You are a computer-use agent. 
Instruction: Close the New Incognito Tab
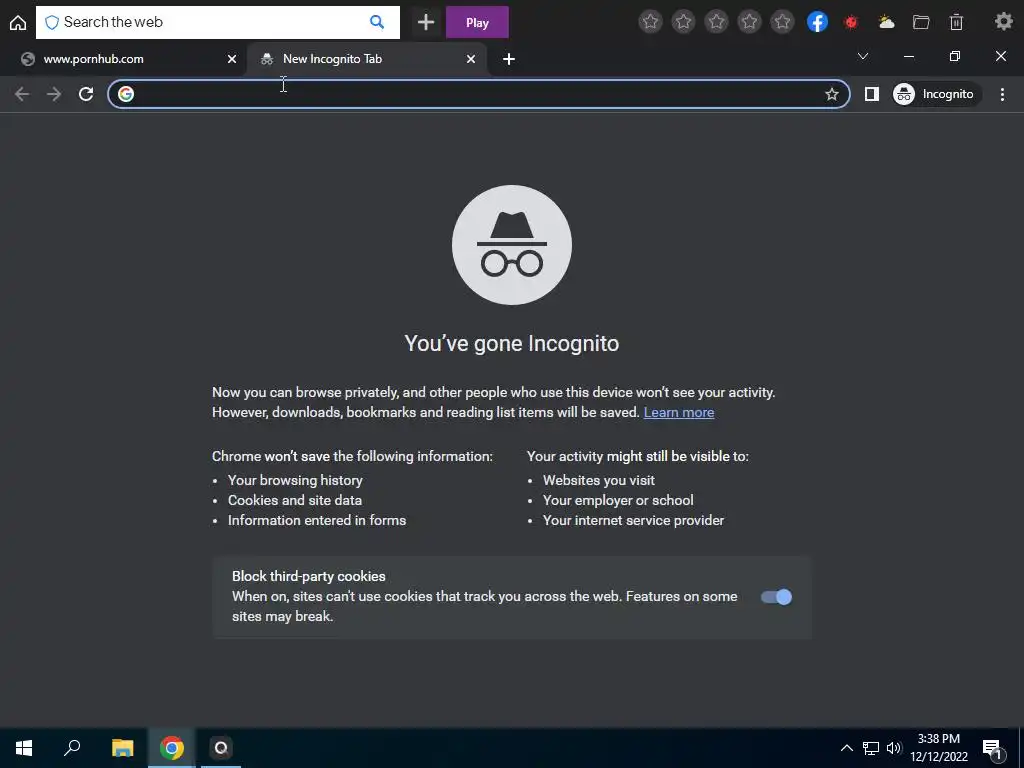pos(471,59)
